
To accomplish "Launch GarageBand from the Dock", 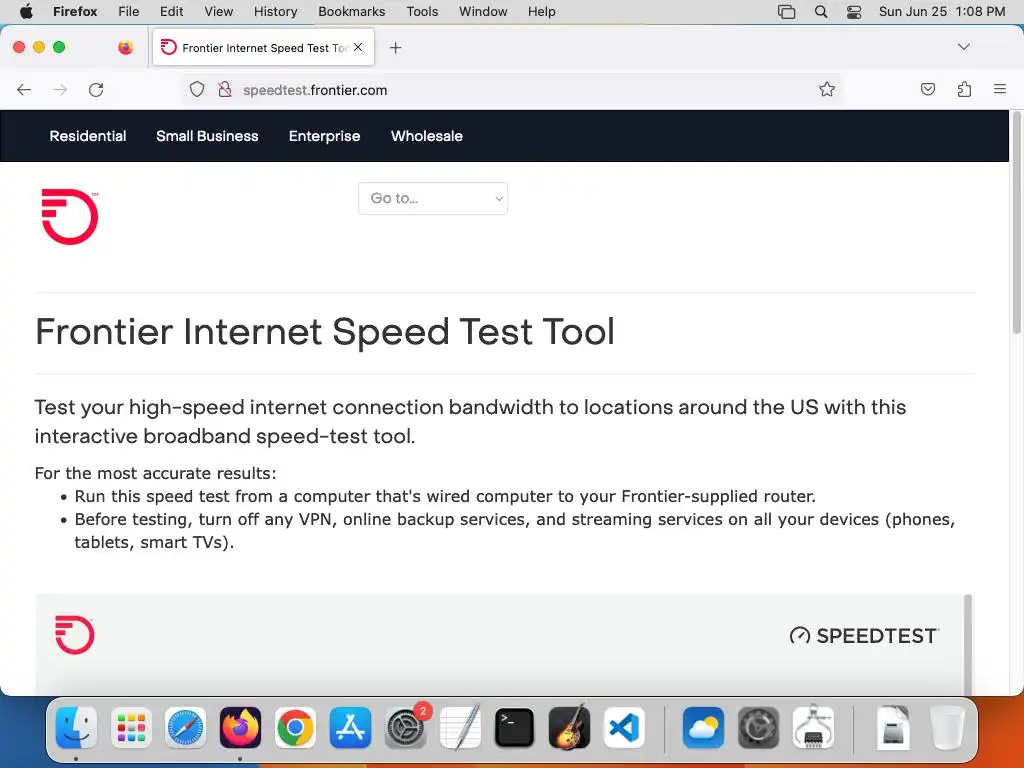I will tap(569, 728).
